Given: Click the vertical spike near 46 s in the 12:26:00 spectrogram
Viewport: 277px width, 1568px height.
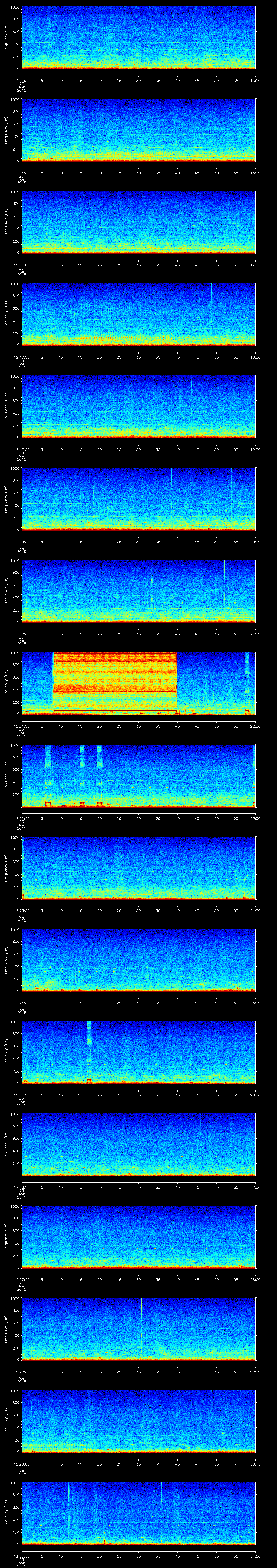Looking at the screenshot, I should [x=200, y=1125].
